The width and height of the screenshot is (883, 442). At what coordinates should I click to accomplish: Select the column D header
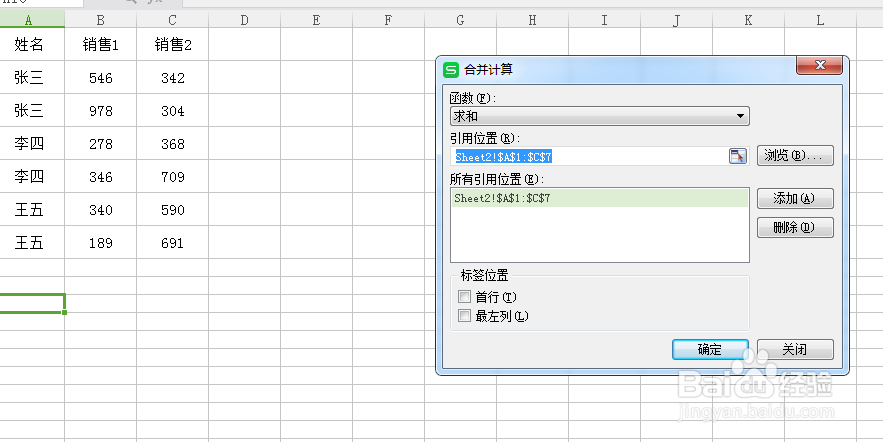[x=244, y=19]
